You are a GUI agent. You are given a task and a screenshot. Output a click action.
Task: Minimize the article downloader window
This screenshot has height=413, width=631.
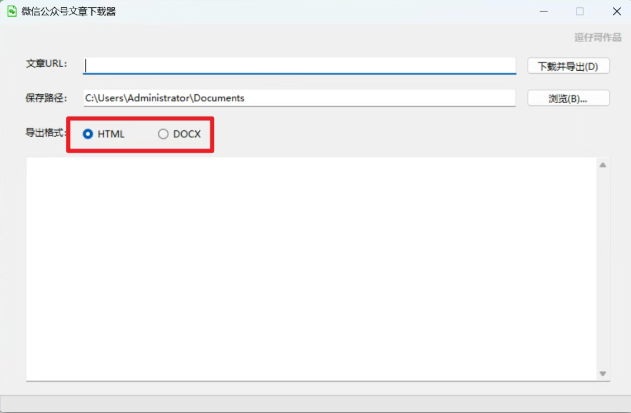point(544,11)
